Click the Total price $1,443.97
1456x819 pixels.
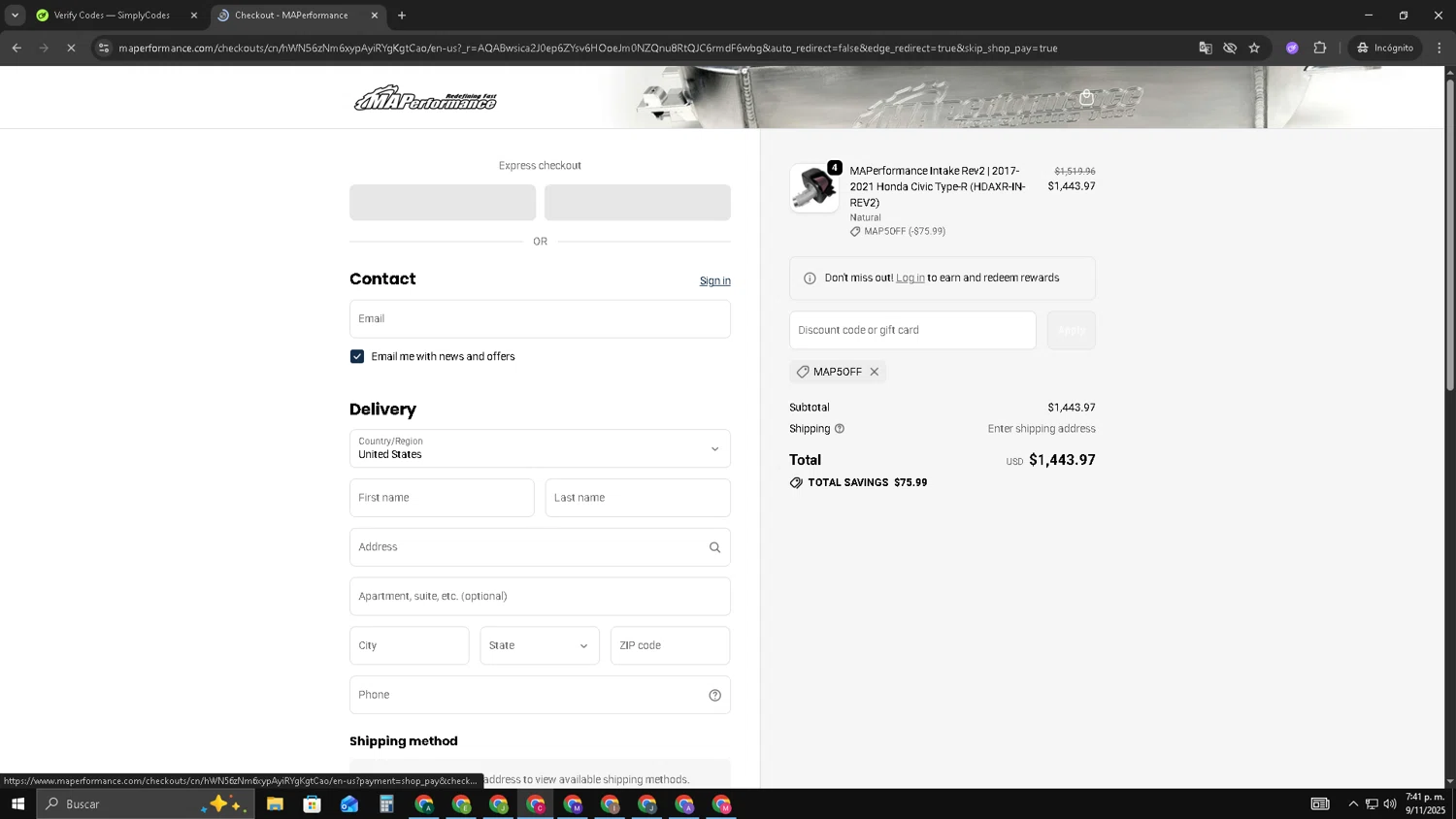coord(1062,460)
